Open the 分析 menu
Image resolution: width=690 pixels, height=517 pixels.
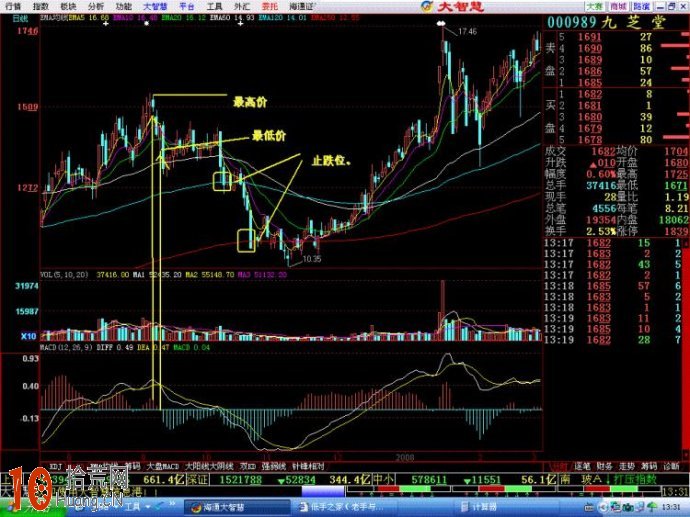point(95,6)
